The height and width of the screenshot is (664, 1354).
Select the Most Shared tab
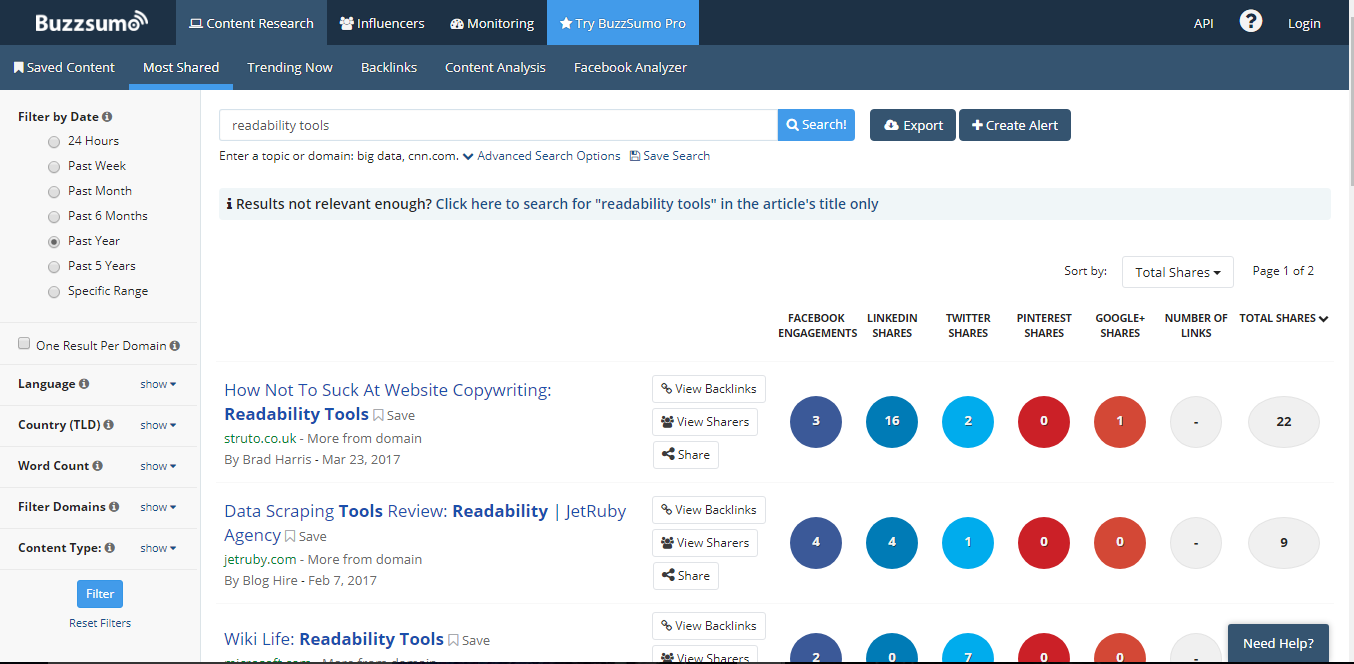point(181,67)
